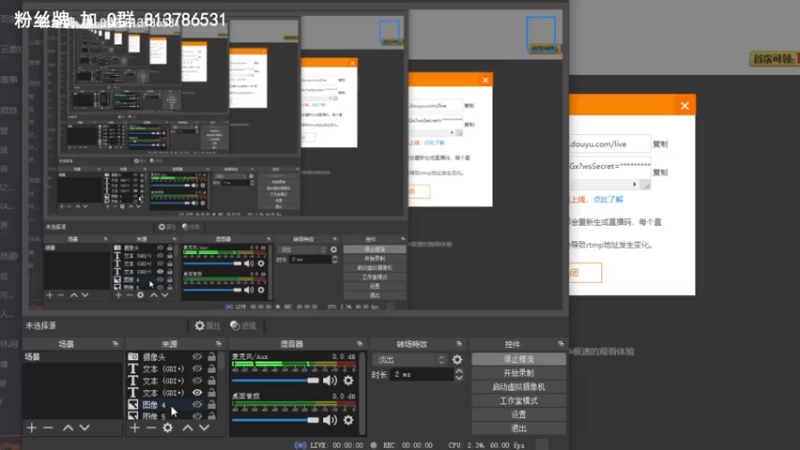Move source down in 来源 panel
800x450 pixels.
(204, 428)
